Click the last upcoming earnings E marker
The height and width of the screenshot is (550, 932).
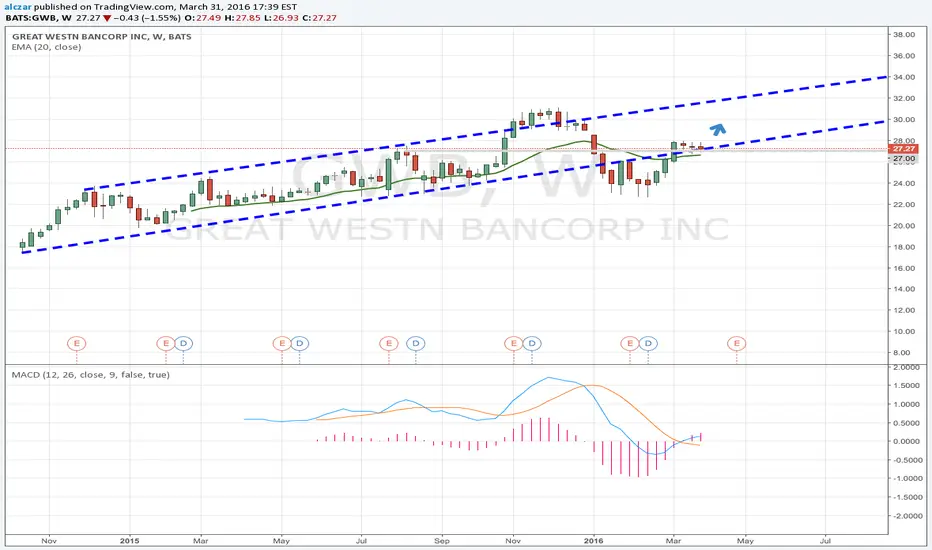tap(736, 343)
